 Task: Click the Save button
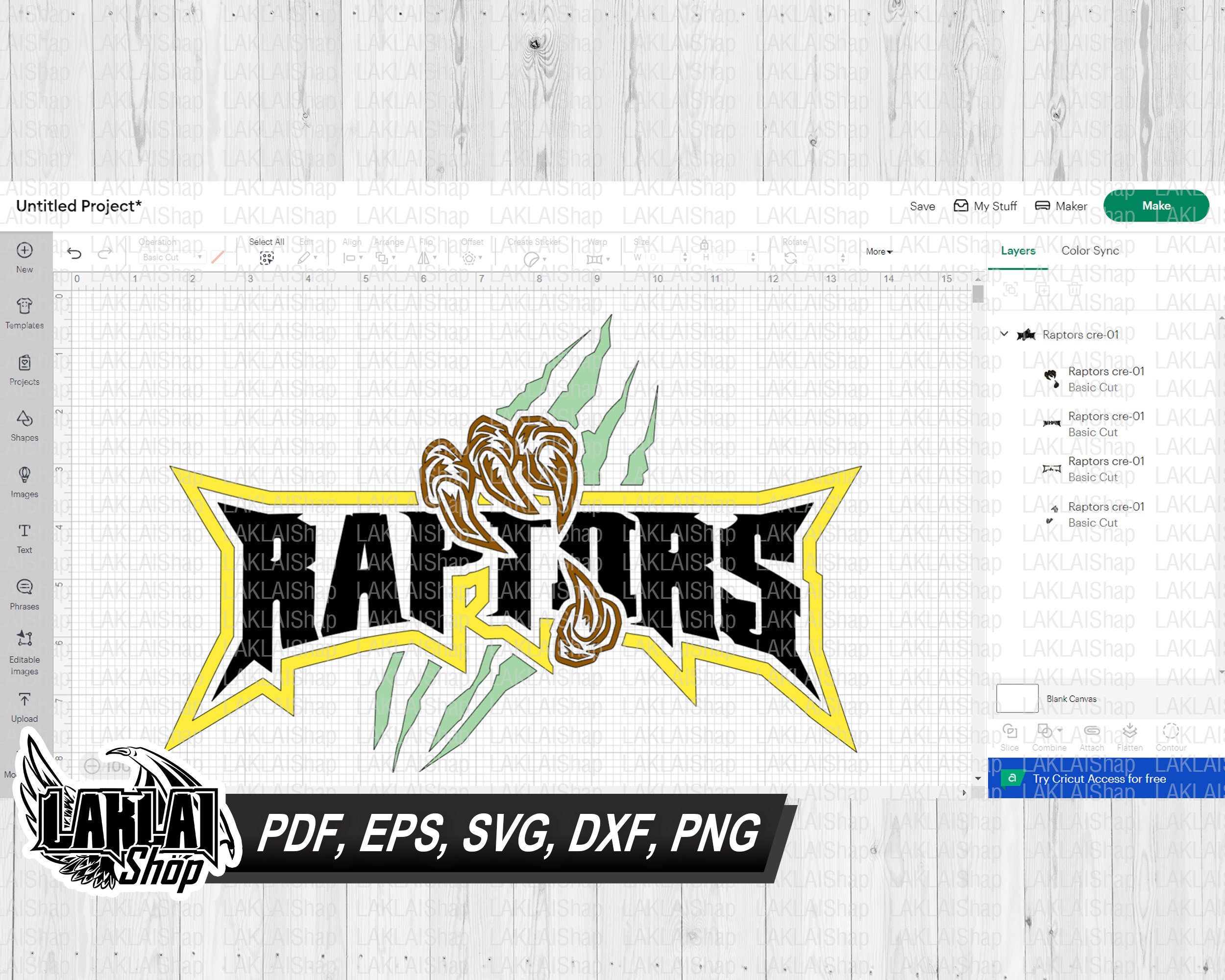coord(922,206)
